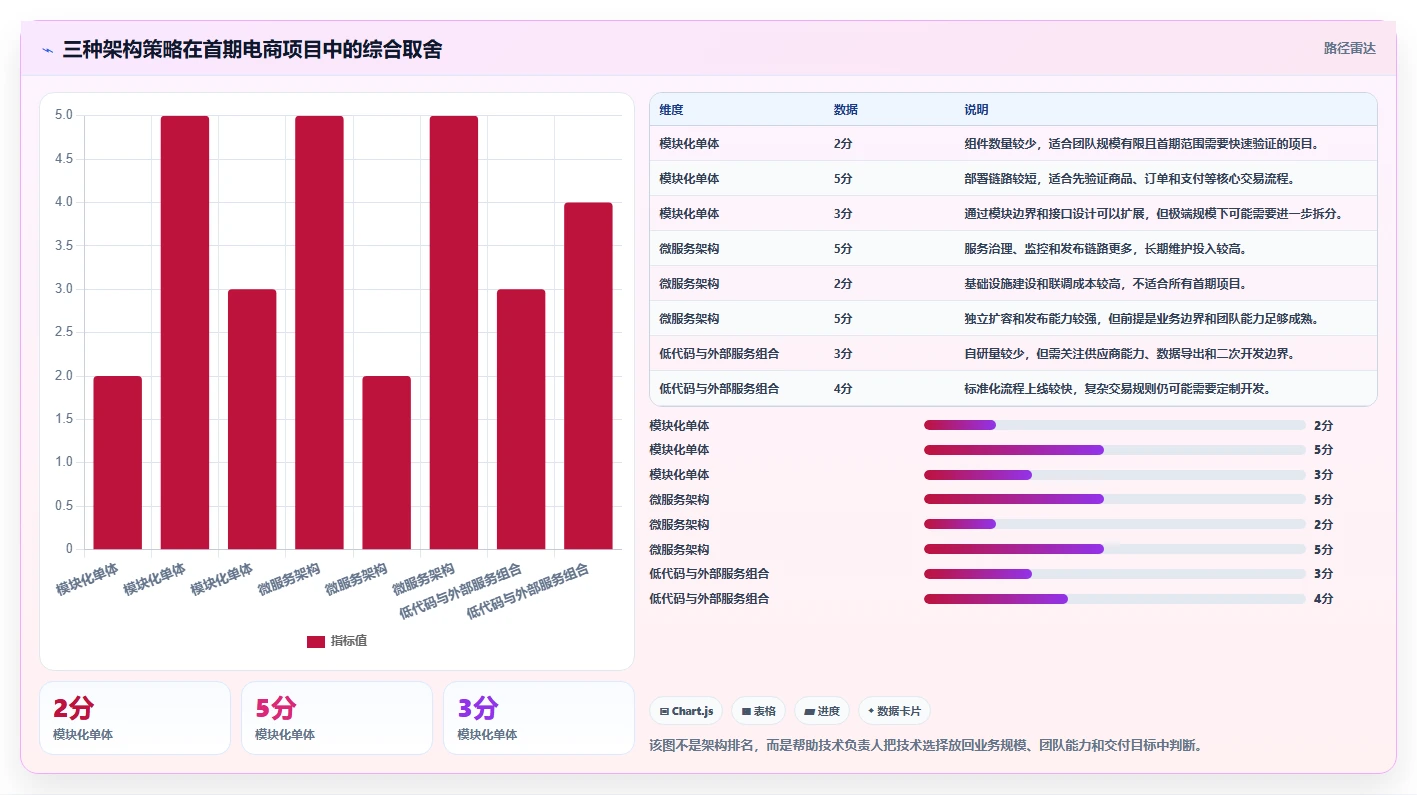Click the 低代码与外部服务组合 chart bar at value 4.0

click(x=588, y=376)
